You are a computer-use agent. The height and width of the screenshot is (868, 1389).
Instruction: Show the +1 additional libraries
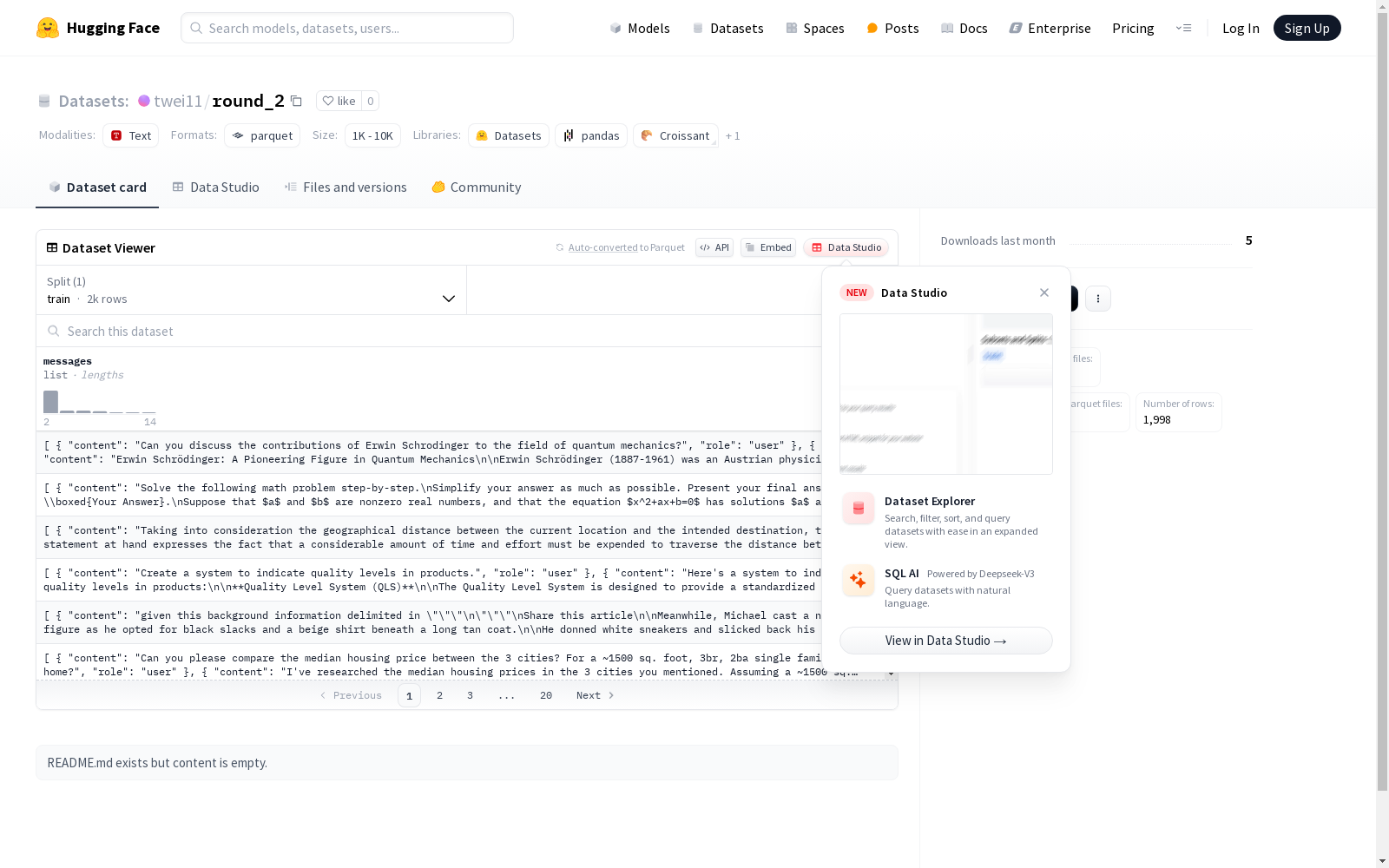pyautogui.click(x=733, y=135)
